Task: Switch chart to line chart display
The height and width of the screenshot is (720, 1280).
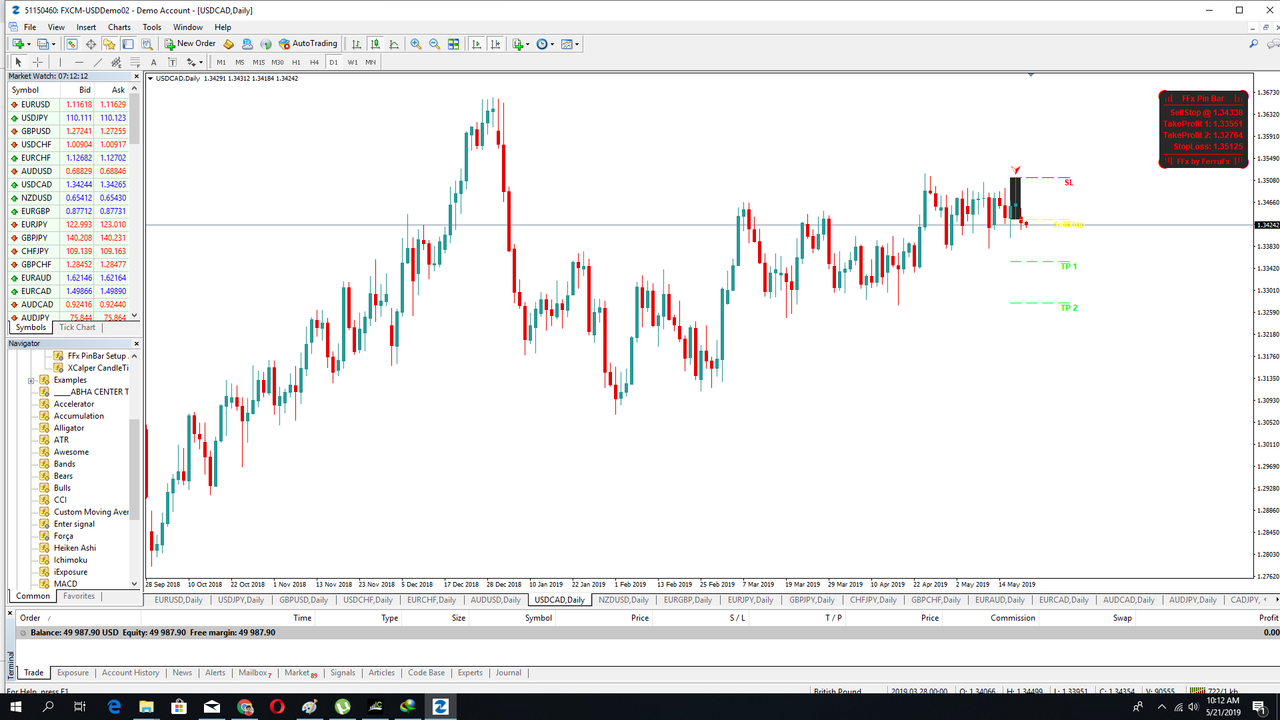Action: [394, 44]
